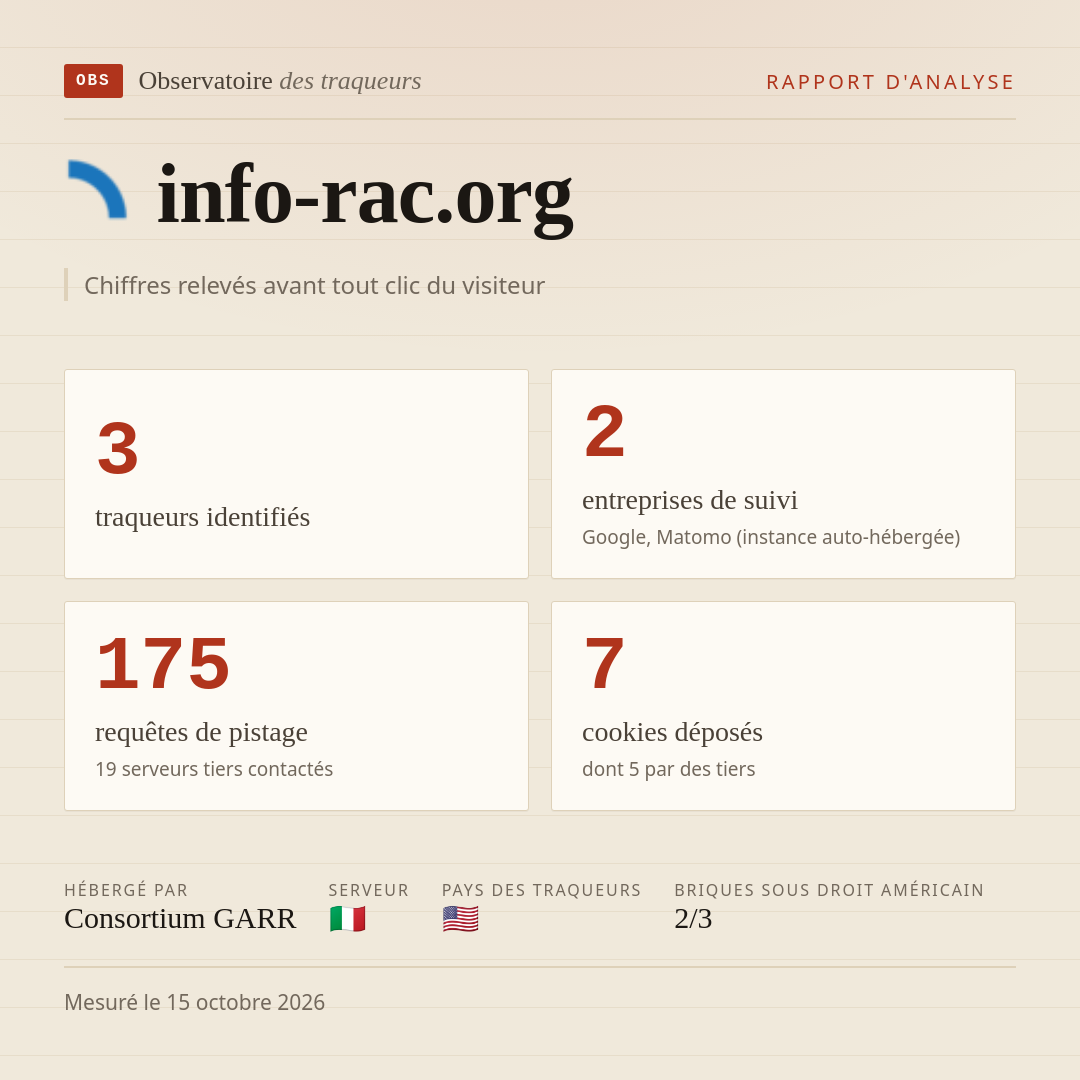Click the red OBS logo badge
1080x1080 pixels.
coord(93,81)
